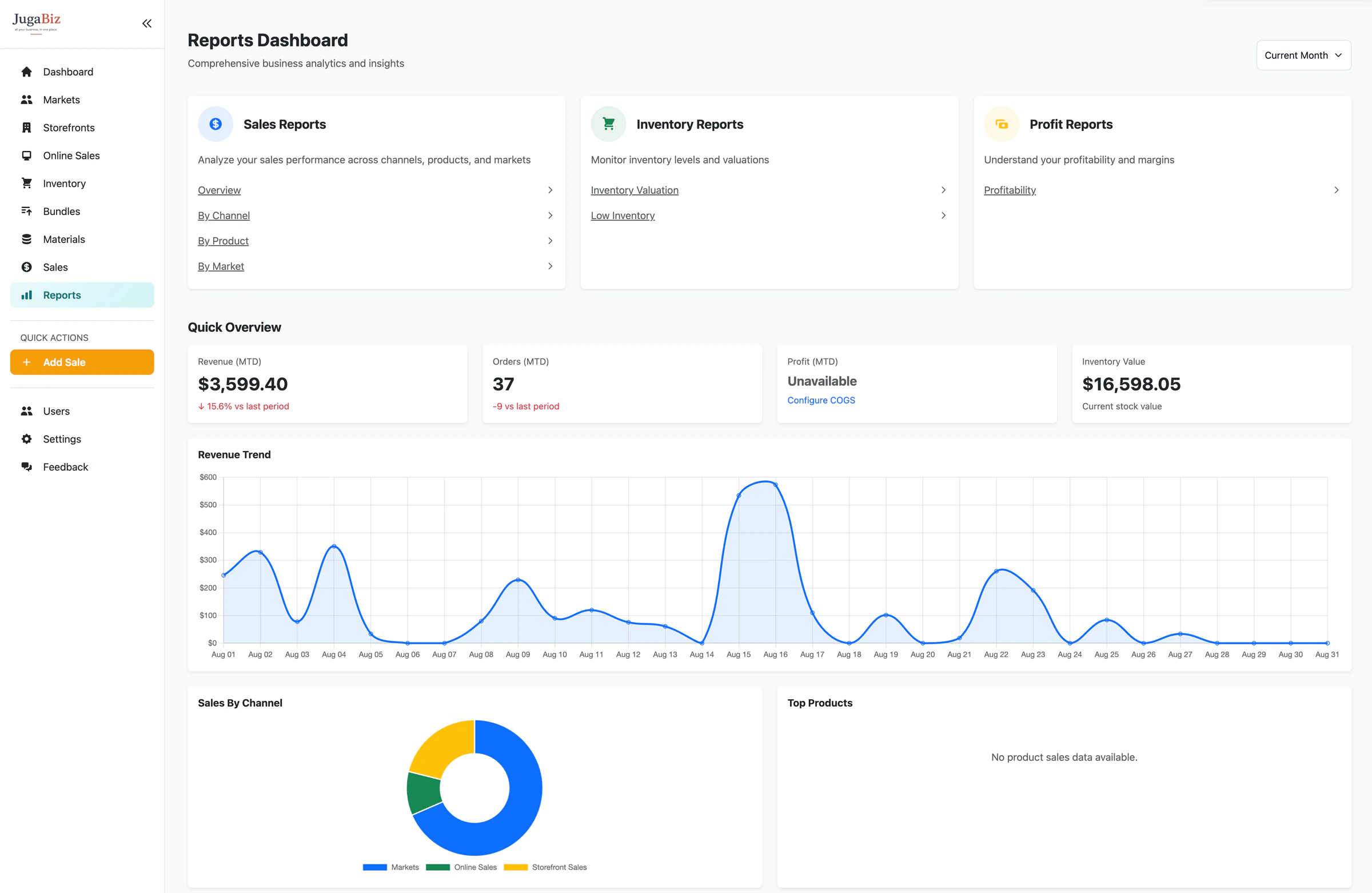Image resolution: width=1372 pixels, height=893 pixels.
Task: Open the Current Month period dropdown
Action: [x=1303, y=55]
